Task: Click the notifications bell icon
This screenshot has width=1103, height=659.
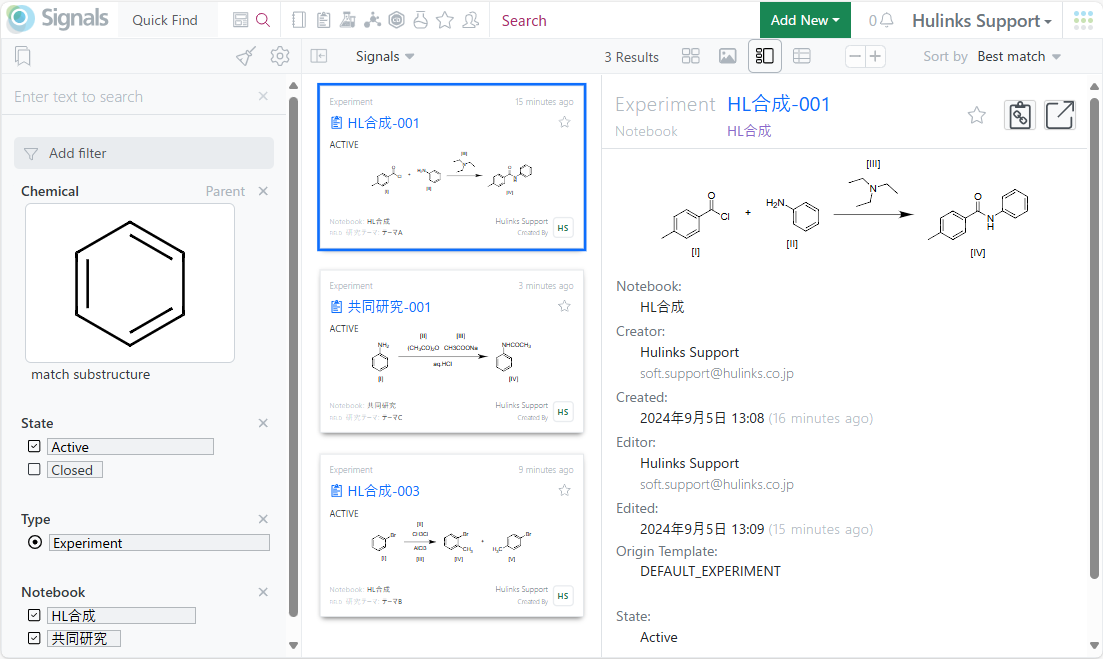Action: [x=886, y=21]
